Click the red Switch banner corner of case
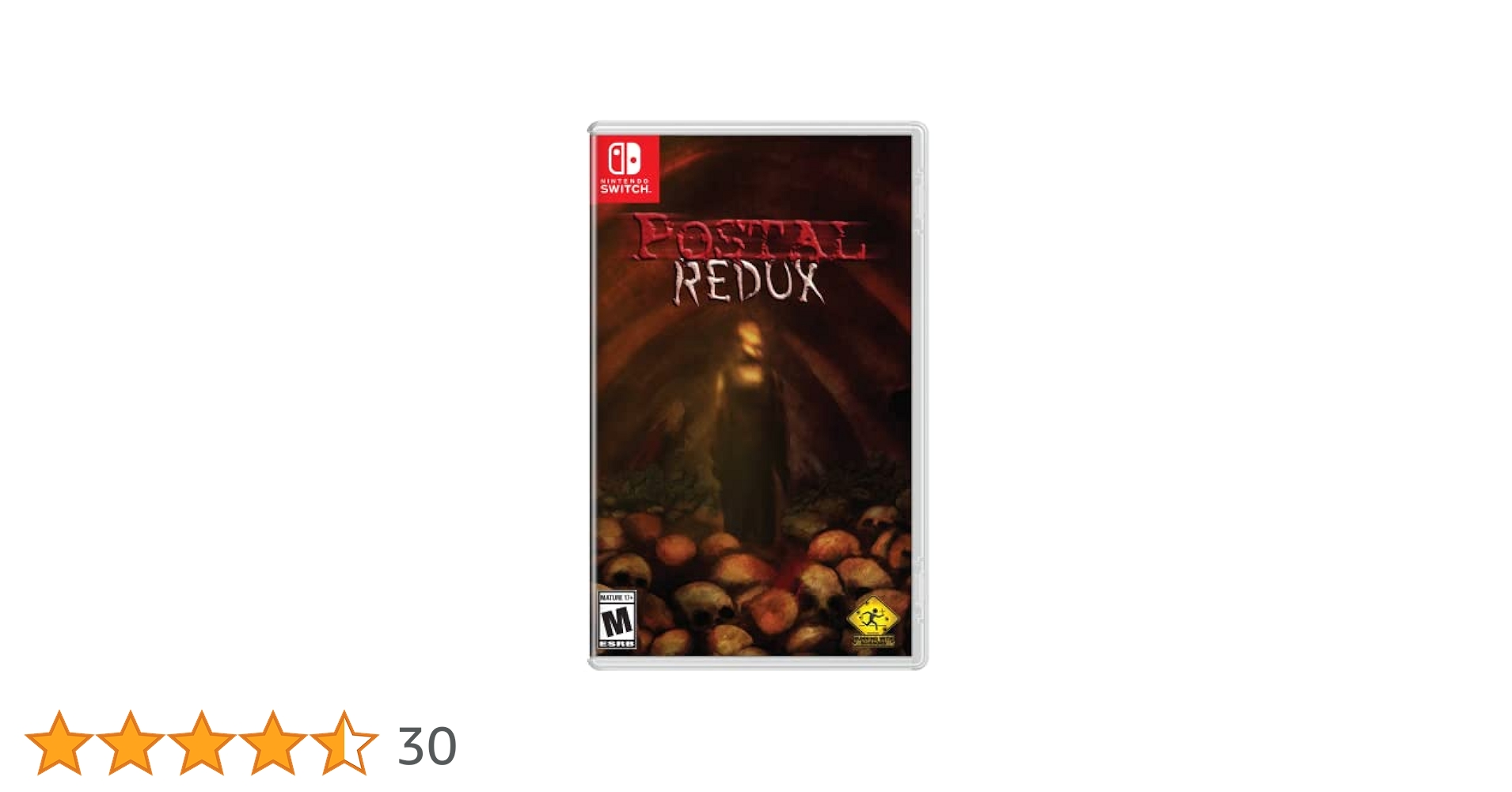Image resolution: width=1512 pixels, height=792 pixels. pos(625,167)
